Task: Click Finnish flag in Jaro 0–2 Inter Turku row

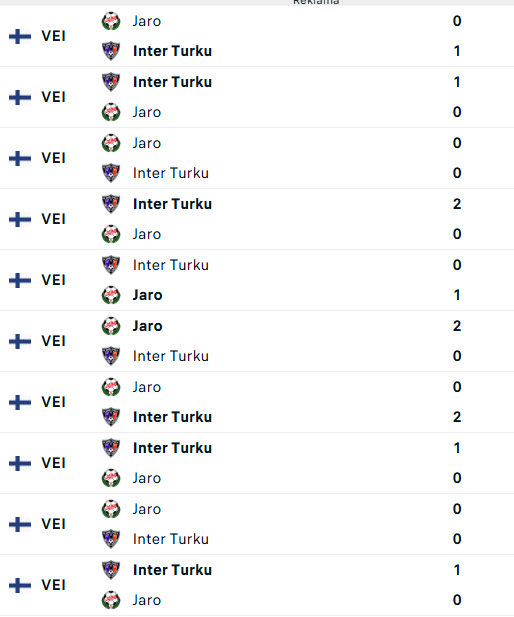Action: pyautogui.click(x=20, y=403)
